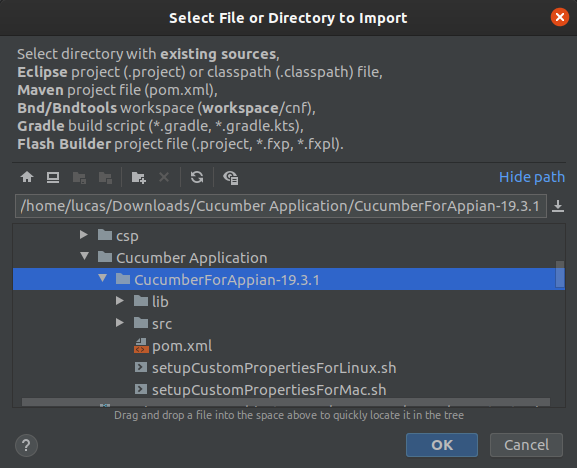Click into the directory path field
Viewport: 577px width, 468px height.
click(x=281, y=206)
